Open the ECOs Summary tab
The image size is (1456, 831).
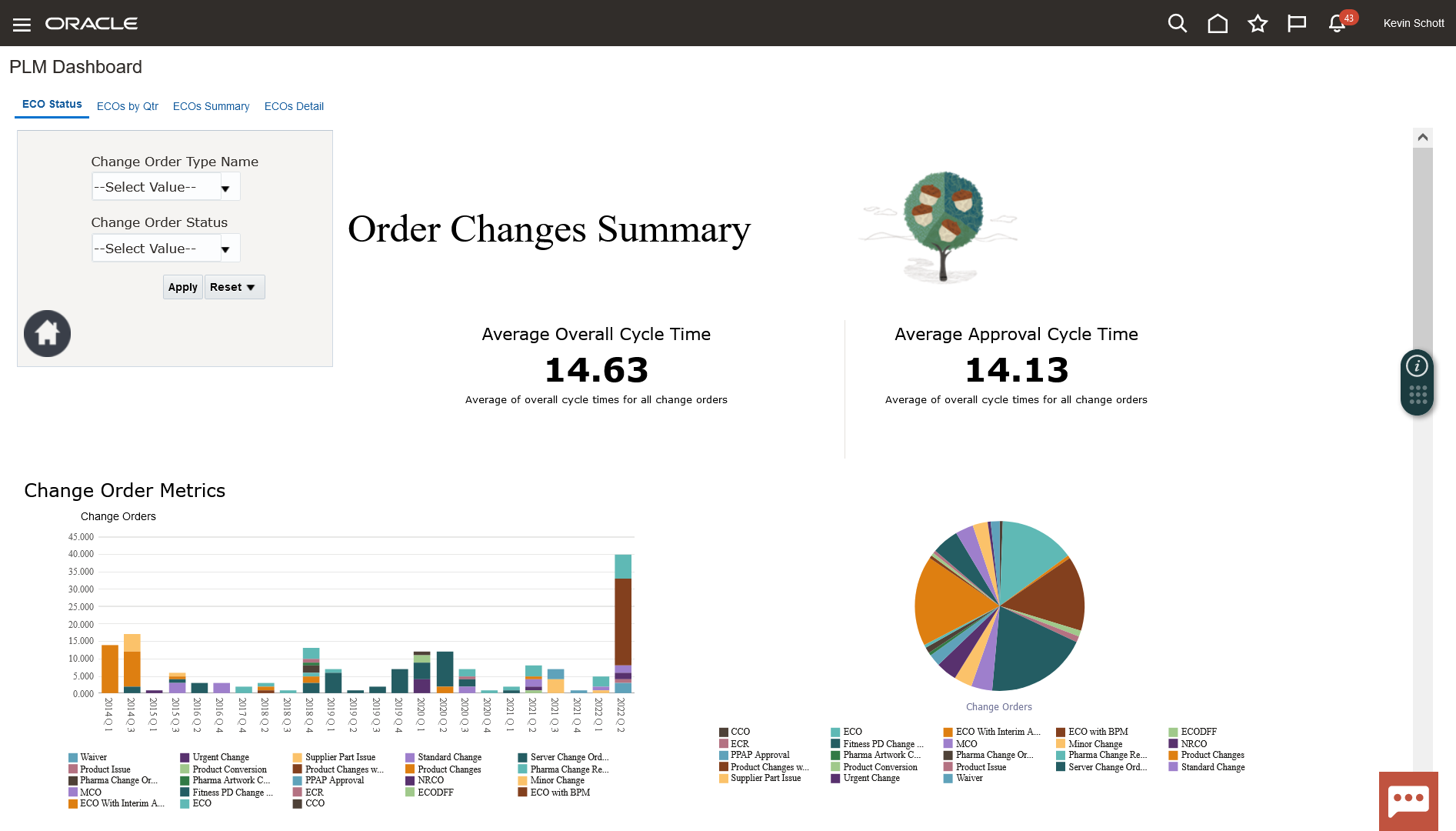coord(211,106)
